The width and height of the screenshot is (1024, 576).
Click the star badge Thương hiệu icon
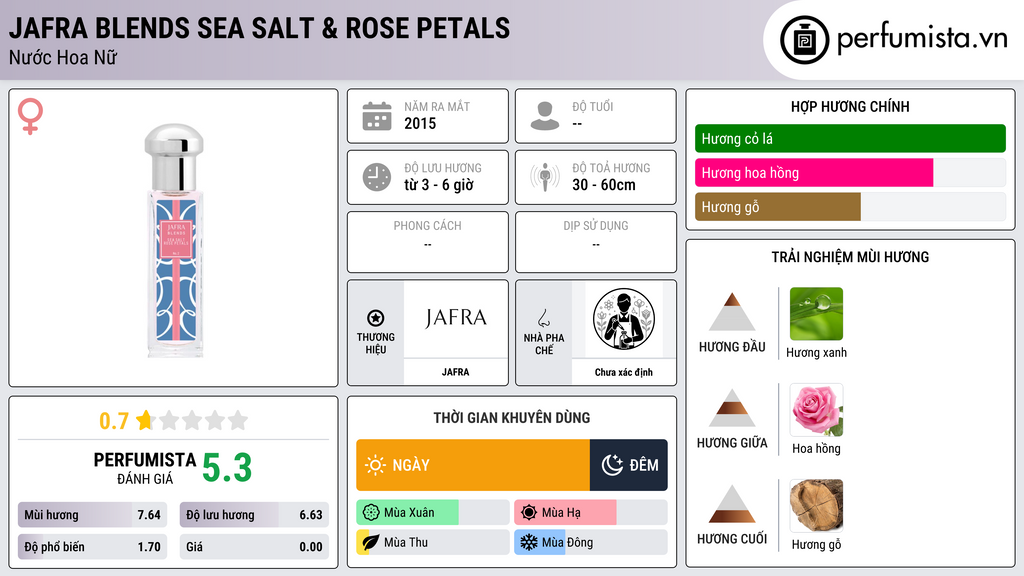click(x=376, y=318)
